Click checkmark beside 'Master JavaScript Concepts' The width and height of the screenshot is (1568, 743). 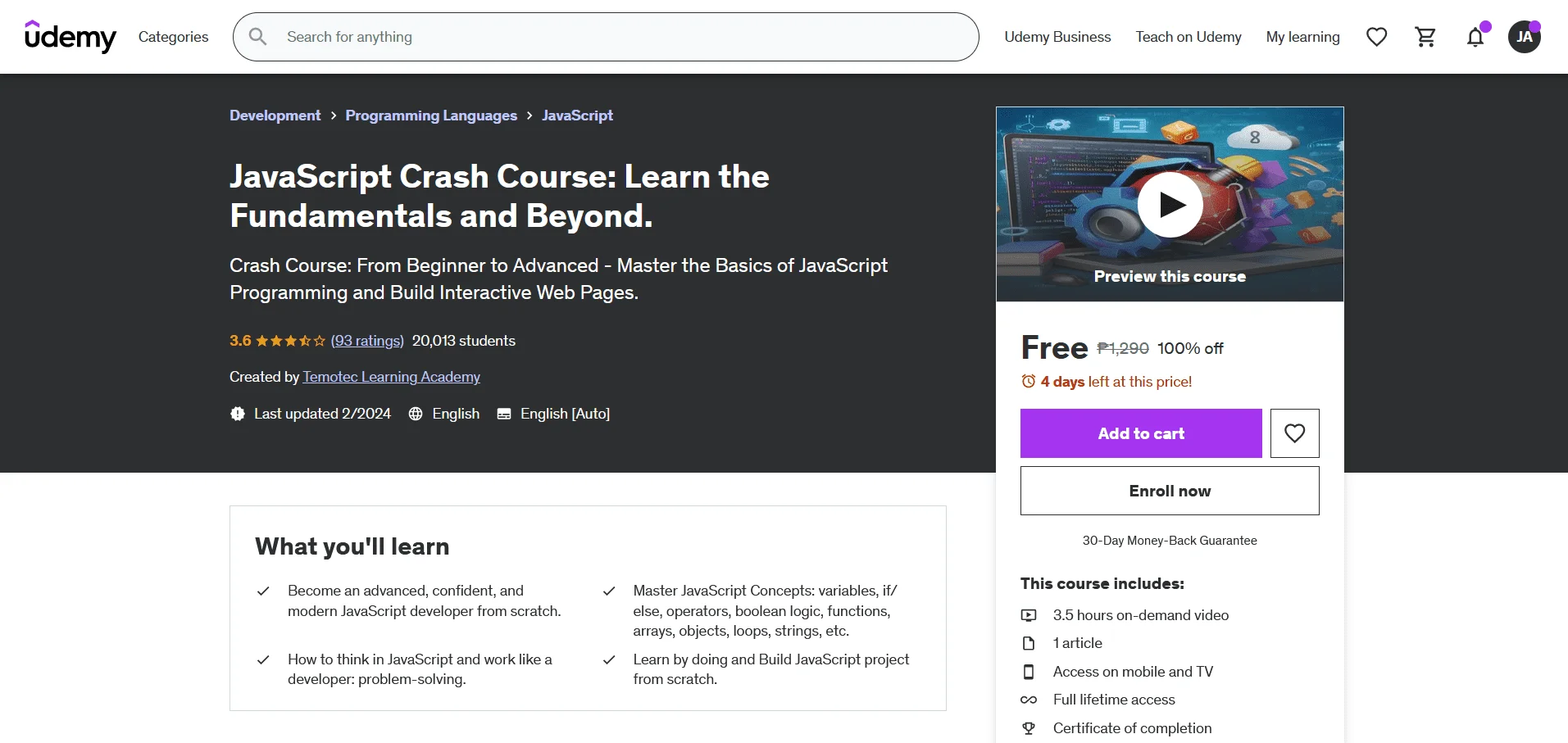click(609, 591)
